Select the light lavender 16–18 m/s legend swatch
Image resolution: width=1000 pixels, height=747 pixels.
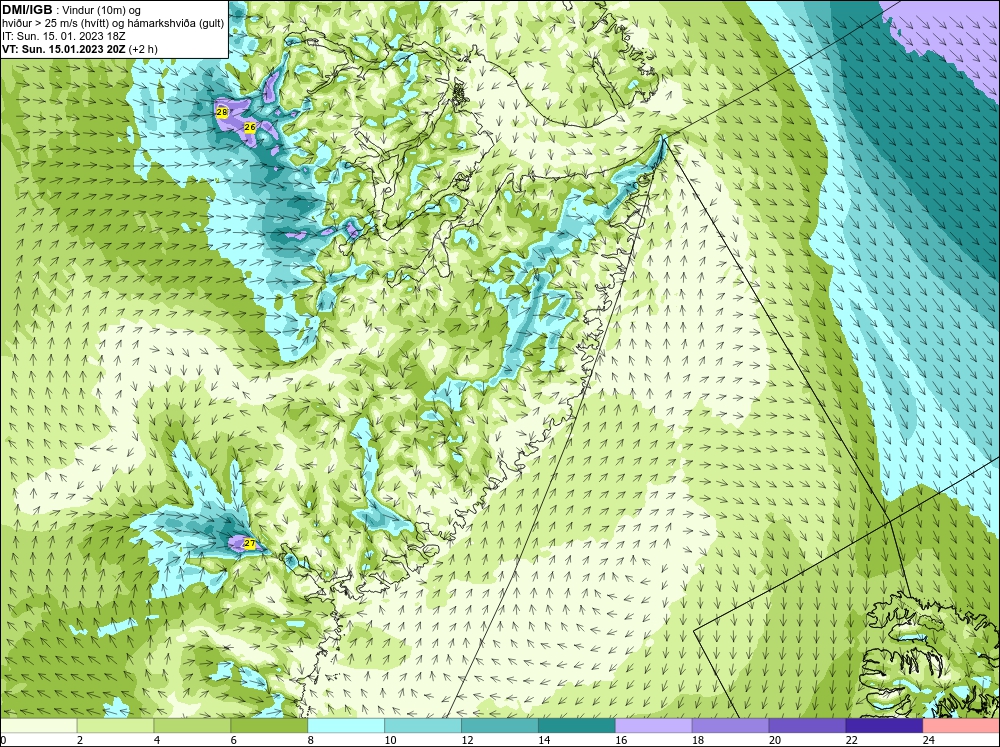(654, 726)
